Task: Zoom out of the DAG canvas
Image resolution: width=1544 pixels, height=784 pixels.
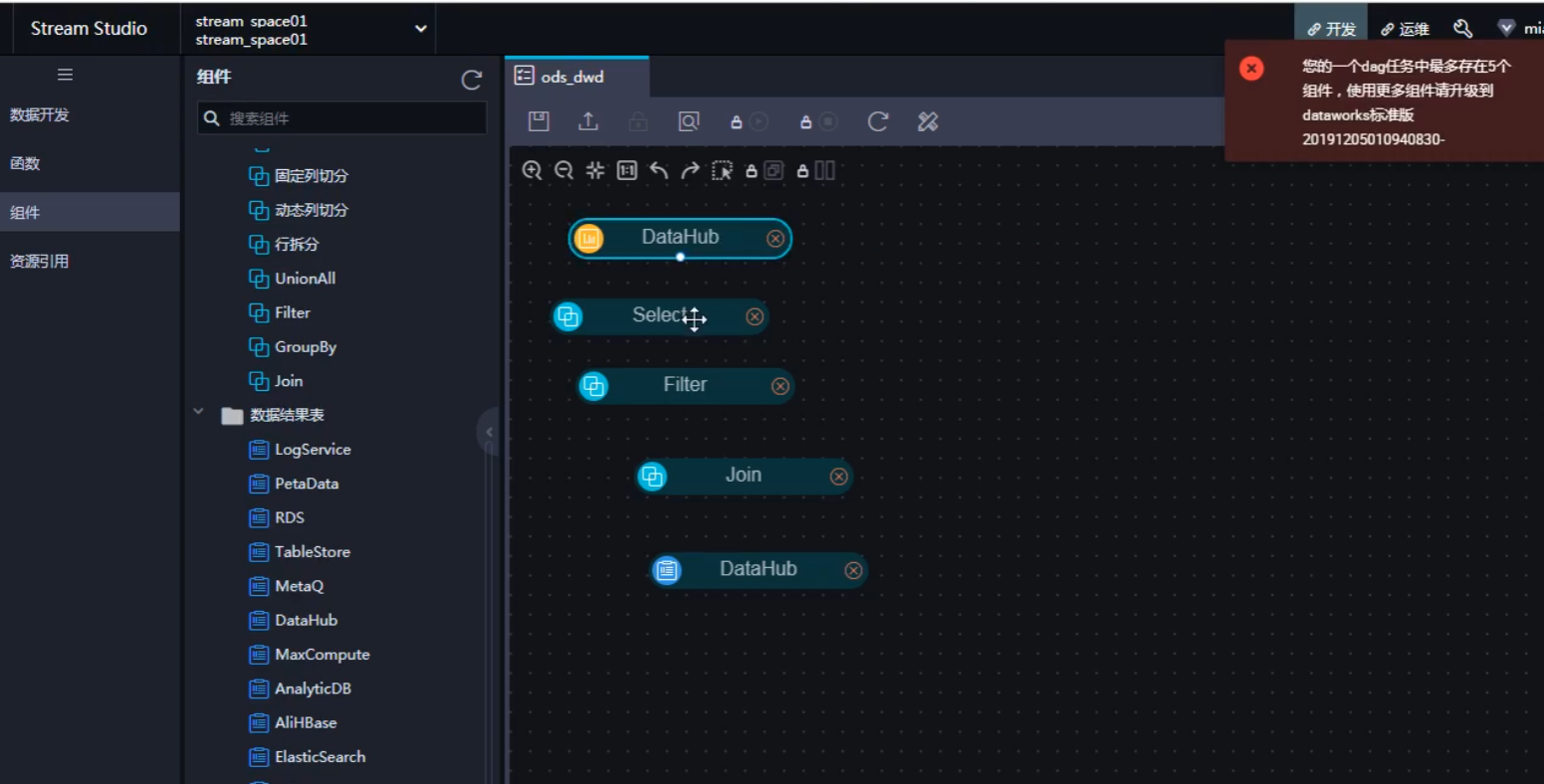Action: click(563, 170)
